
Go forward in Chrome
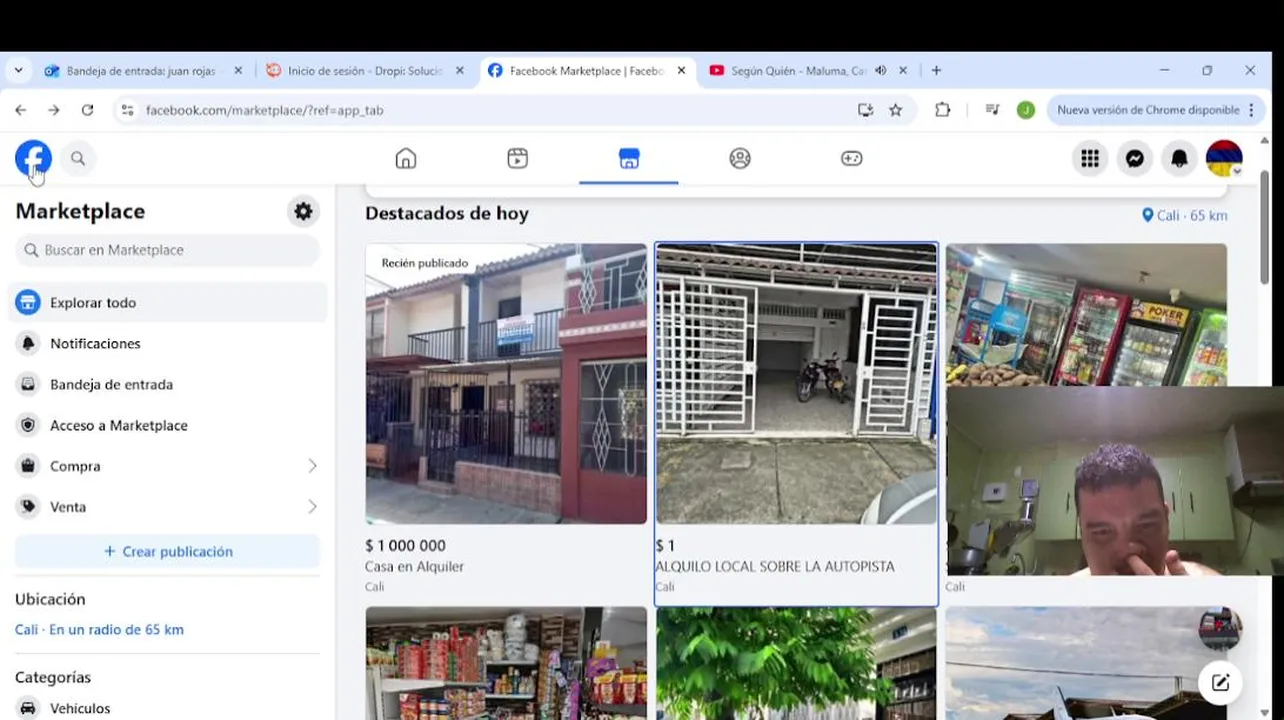point(54,110)
